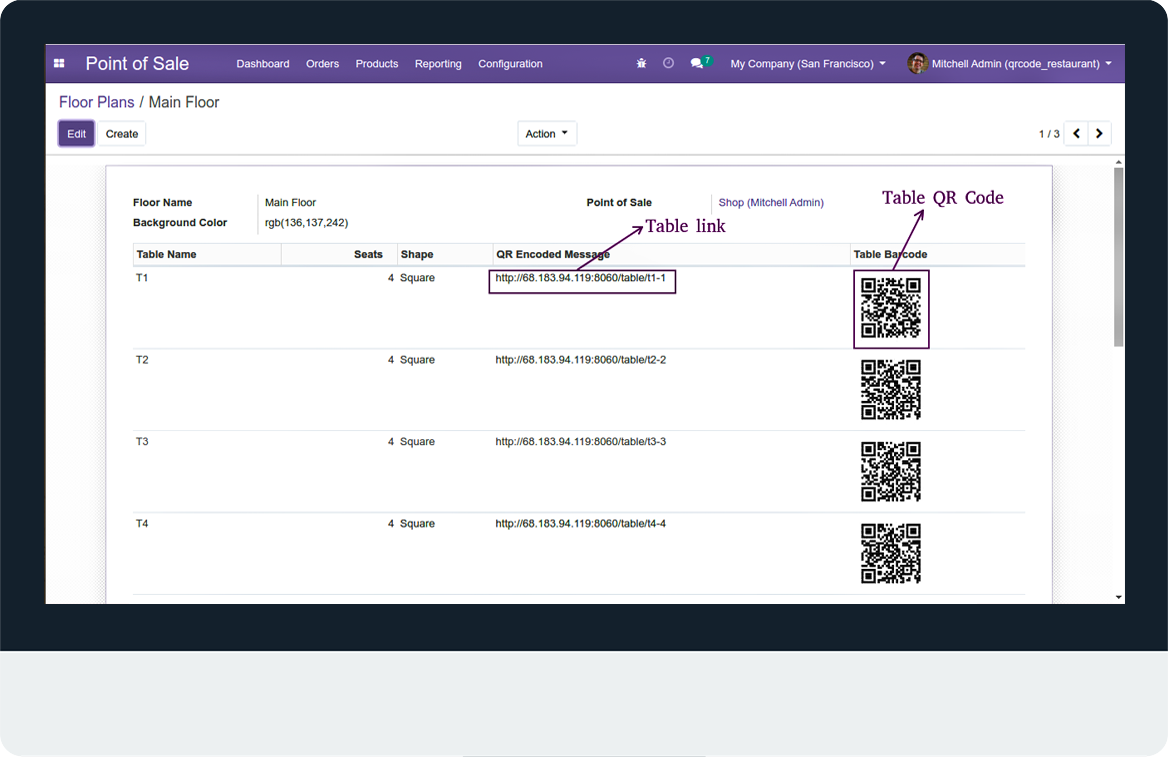Click the debug bug icon
The height and width of the screenshot is (757, 1168).
(641, 63)
